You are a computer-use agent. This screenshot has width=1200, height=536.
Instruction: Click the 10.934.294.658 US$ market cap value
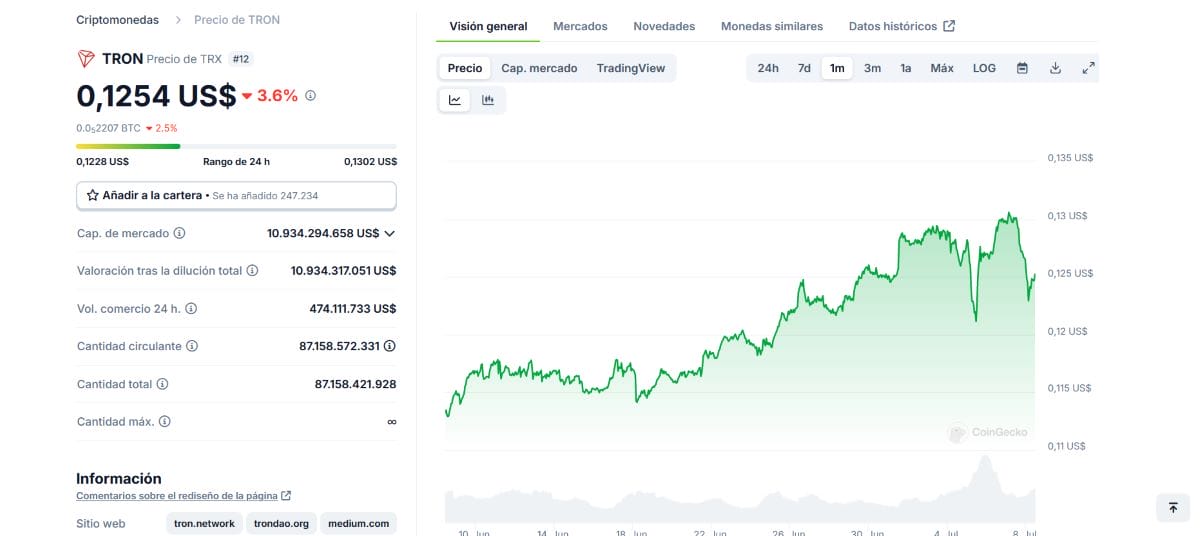click(323, 233)
